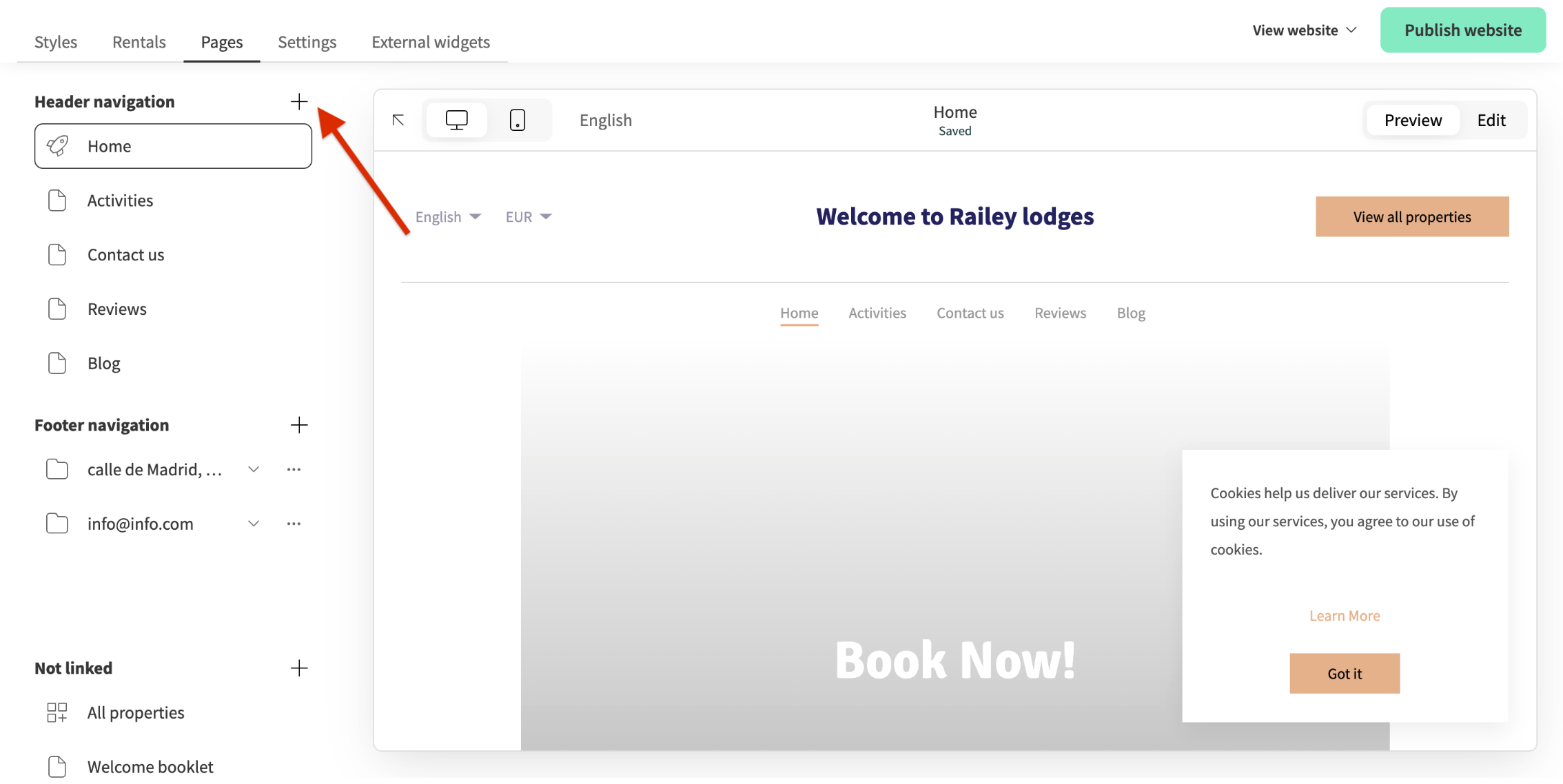
Task: Select the All properties grid icon
Action: click(x=57, y=712)
